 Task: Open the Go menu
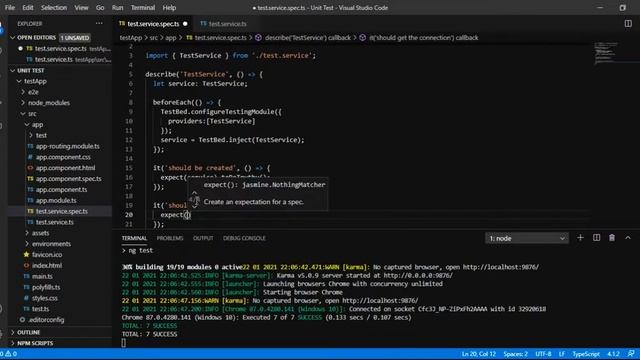[x=100, y=7]
